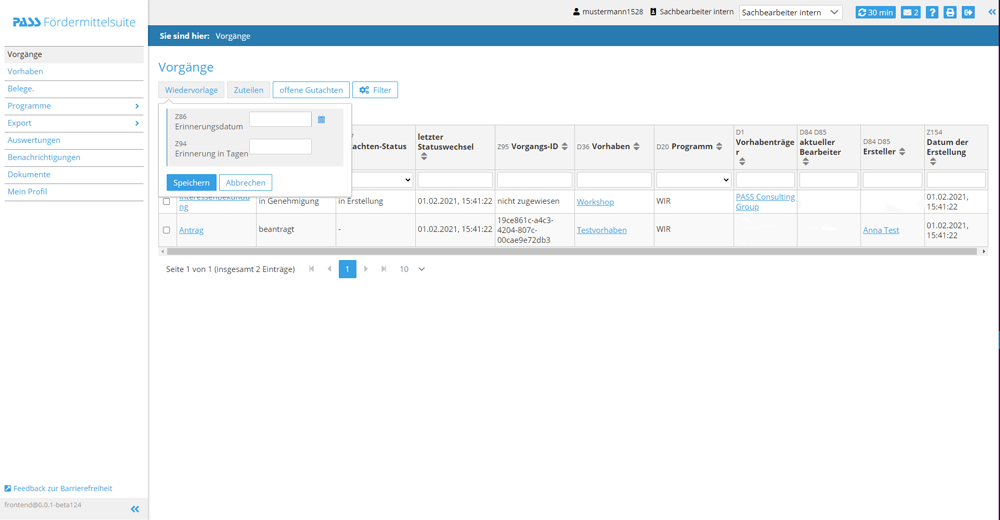The width and height of the screenshot is (1000, 520).
Task: Go to last page pagination icon
Action: (x=383, y=269)
